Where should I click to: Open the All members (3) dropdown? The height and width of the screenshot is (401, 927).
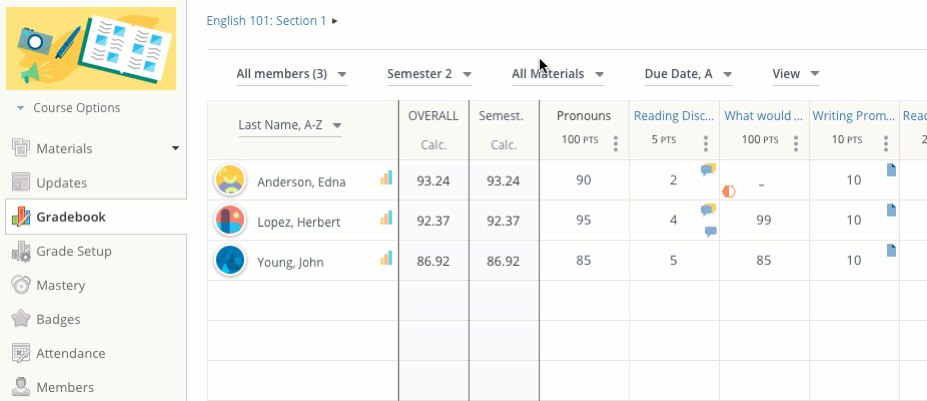coord(291,74)
